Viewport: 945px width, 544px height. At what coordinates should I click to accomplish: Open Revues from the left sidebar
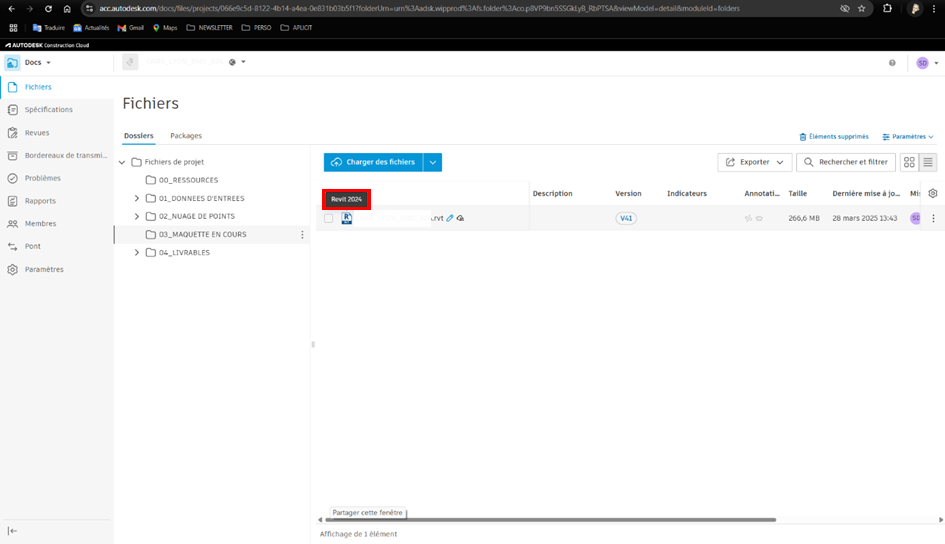click(13, 133)
